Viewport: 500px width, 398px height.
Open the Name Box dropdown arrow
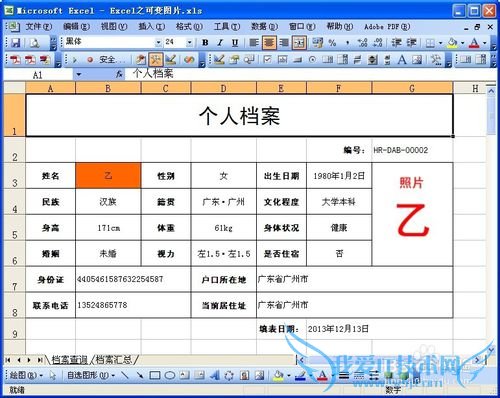[x=79, y=74]
